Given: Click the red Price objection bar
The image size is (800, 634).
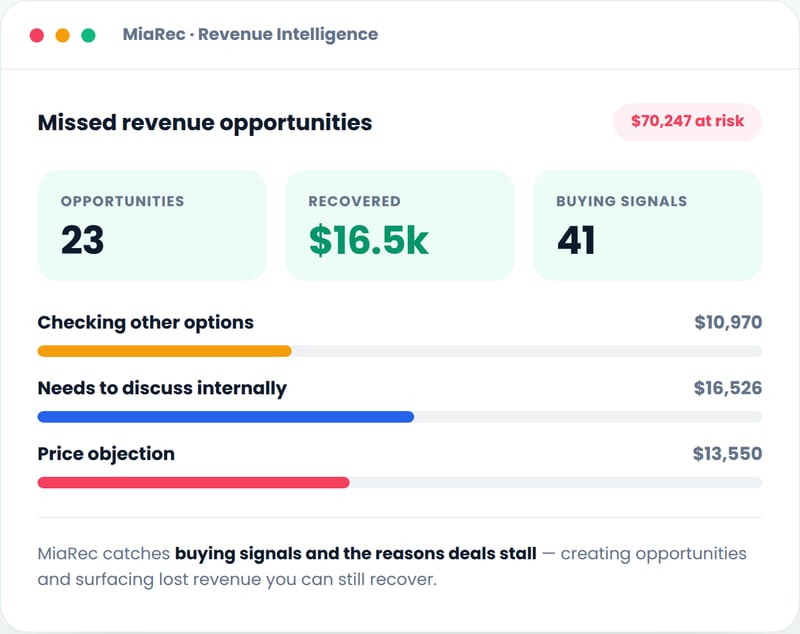Looking at the screenshot, I should tap(193, 483).
